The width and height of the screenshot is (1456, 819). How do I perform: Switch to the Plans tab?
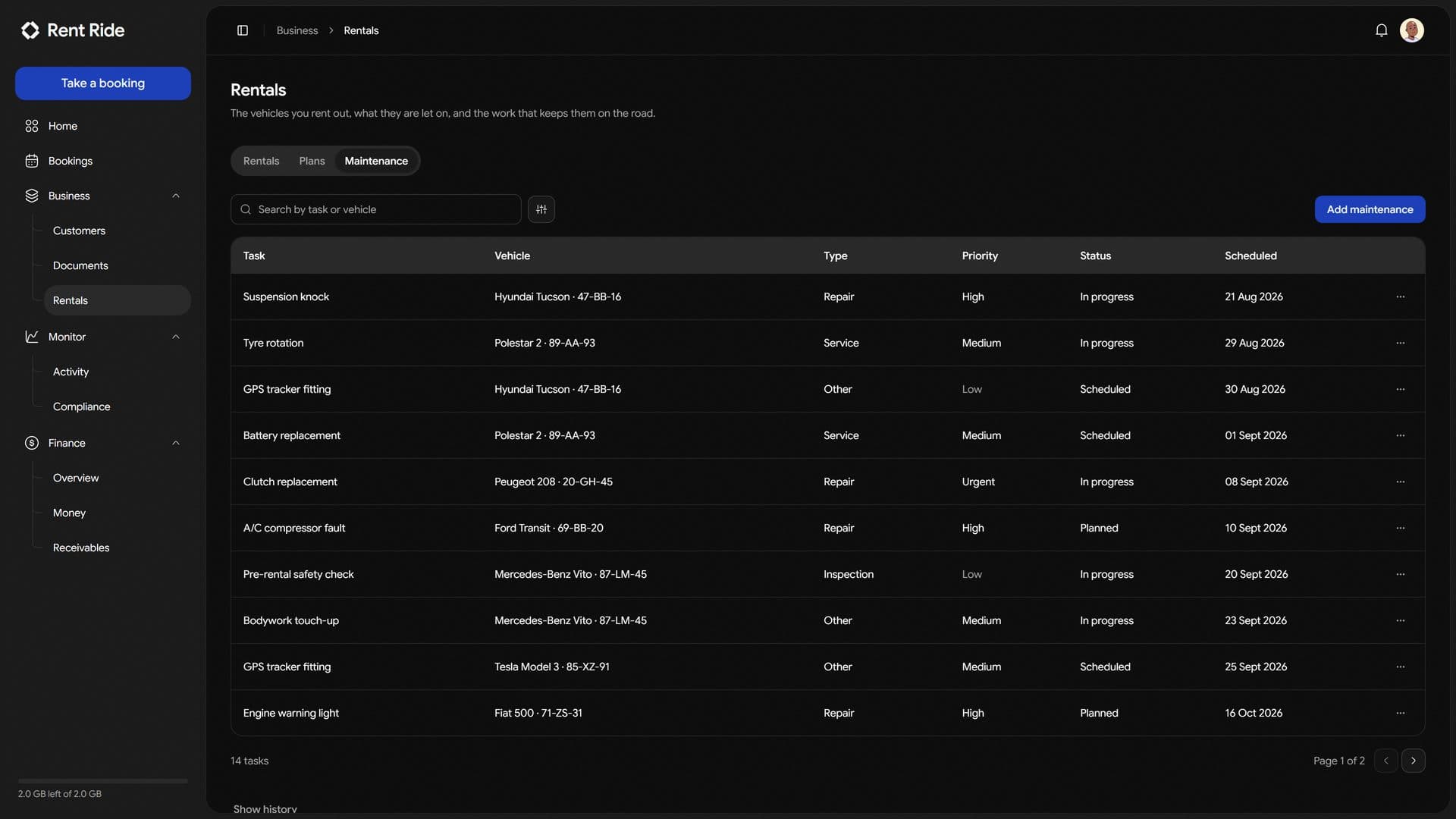click(312, 161)
